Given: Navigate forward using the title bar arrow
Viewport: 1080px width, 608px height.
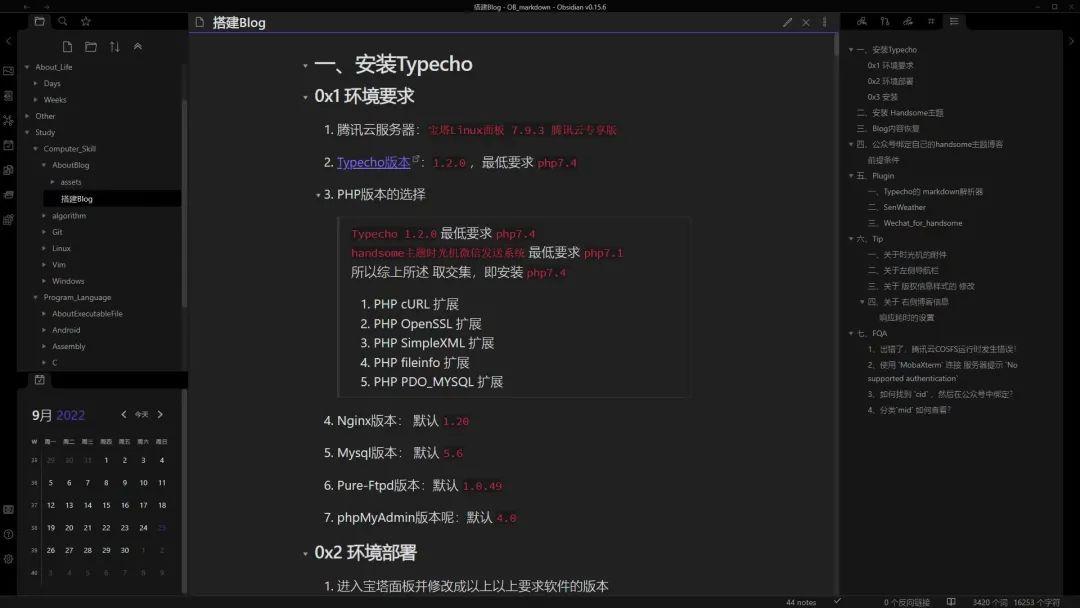Looking at the screenshot, I should pos(46,7).
